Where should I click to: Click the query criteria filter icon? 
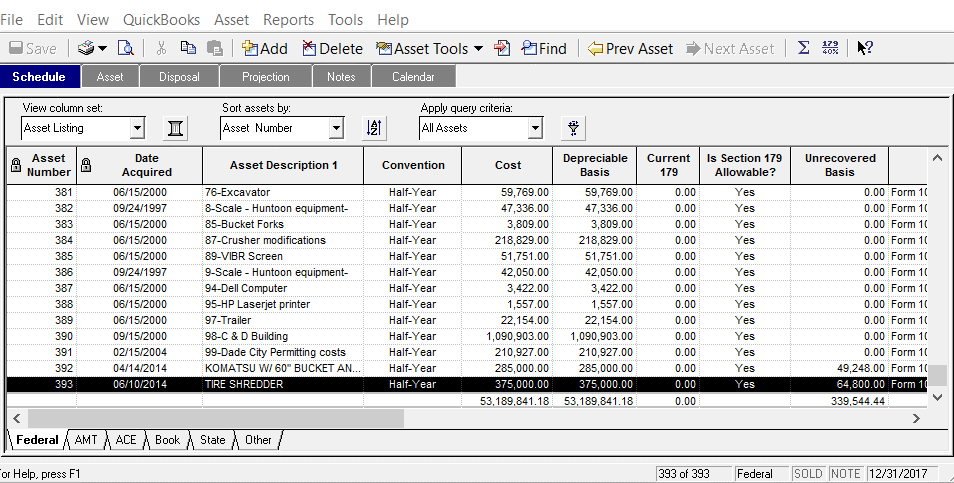(x=573, y=128)
